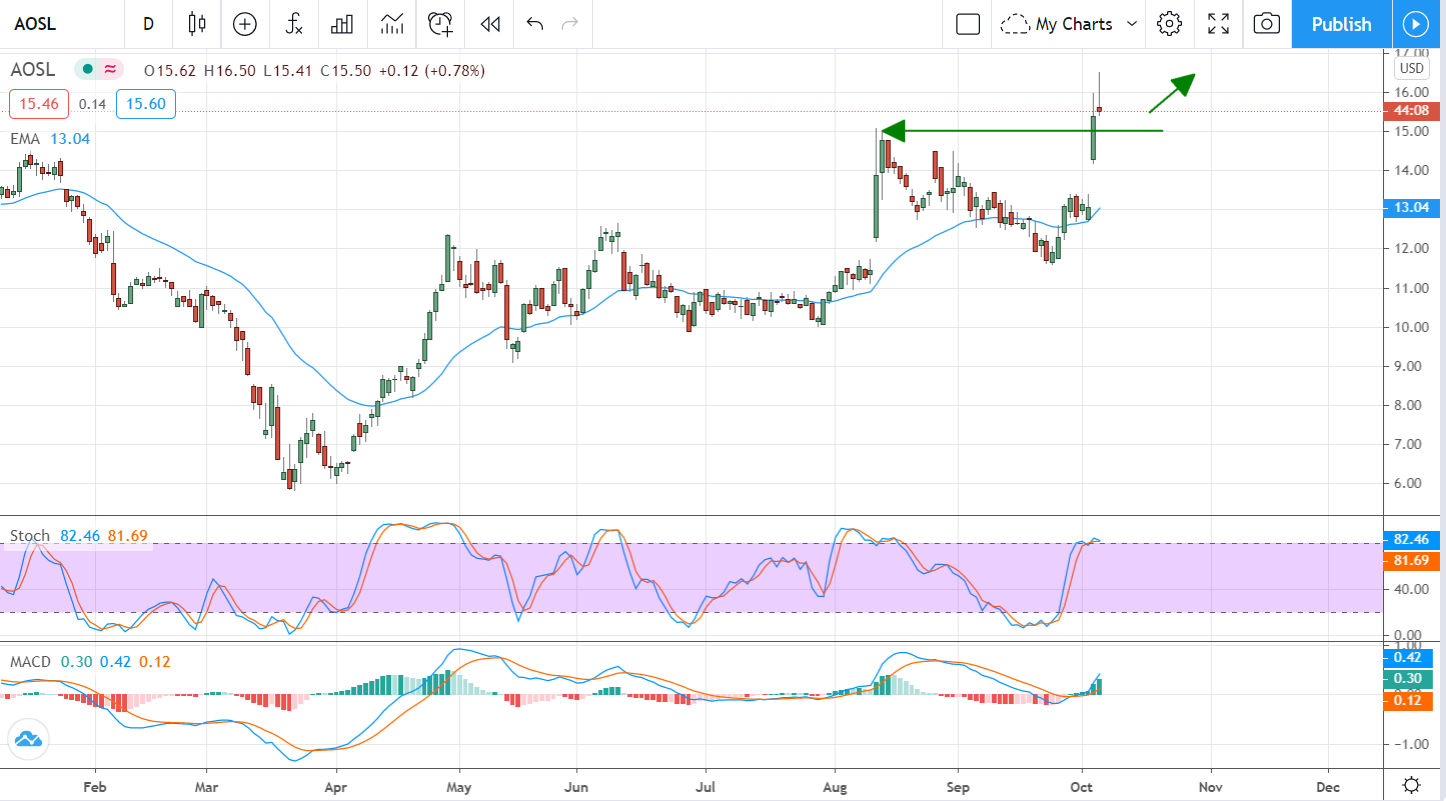
Task: Click the compare or add symbol icon
Action: (x=245, y=24)
